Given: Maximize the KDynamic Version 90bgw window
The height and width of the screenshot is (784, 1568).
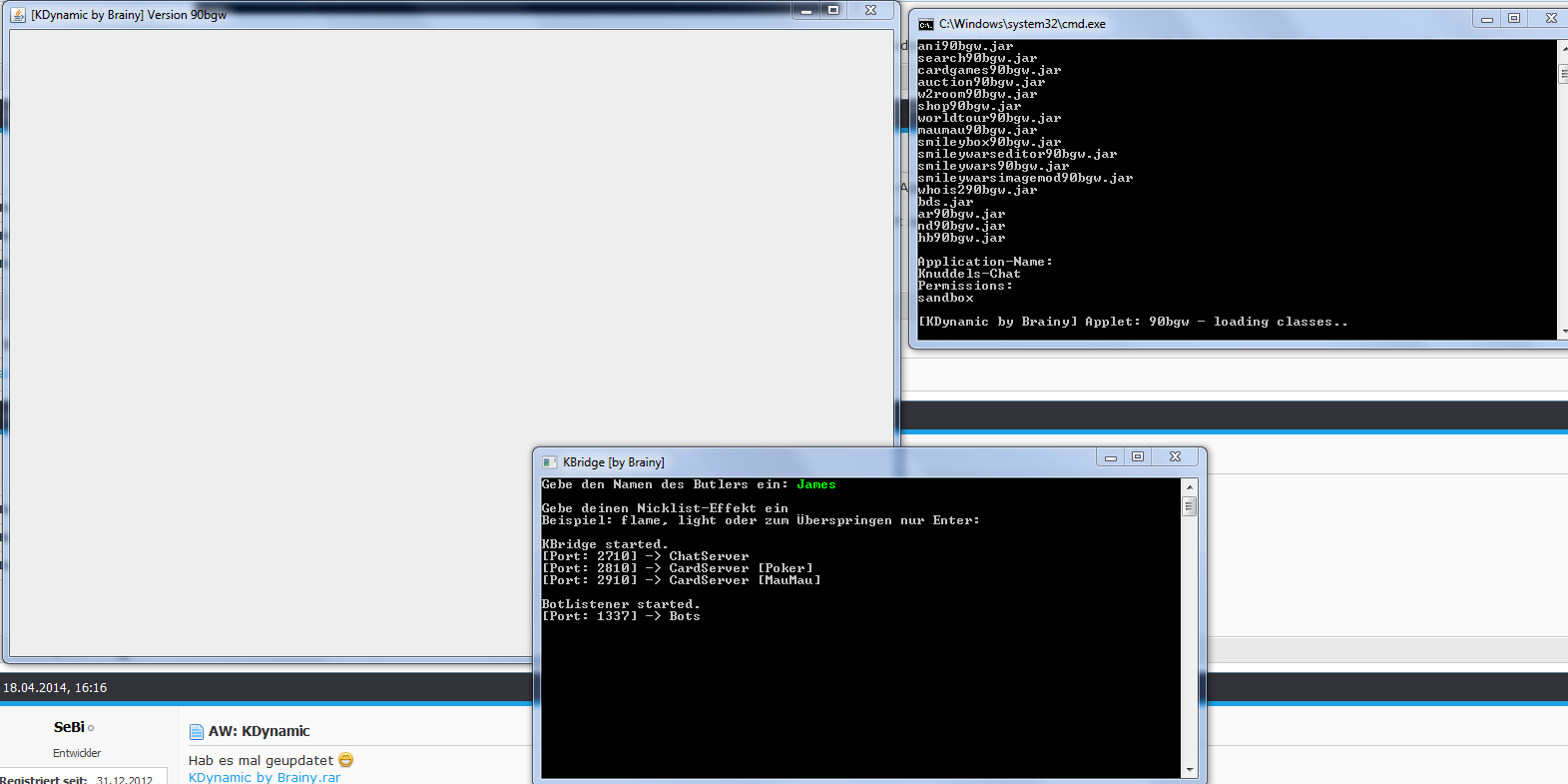Looking at the screenshot, I should [x=833, y=10].
